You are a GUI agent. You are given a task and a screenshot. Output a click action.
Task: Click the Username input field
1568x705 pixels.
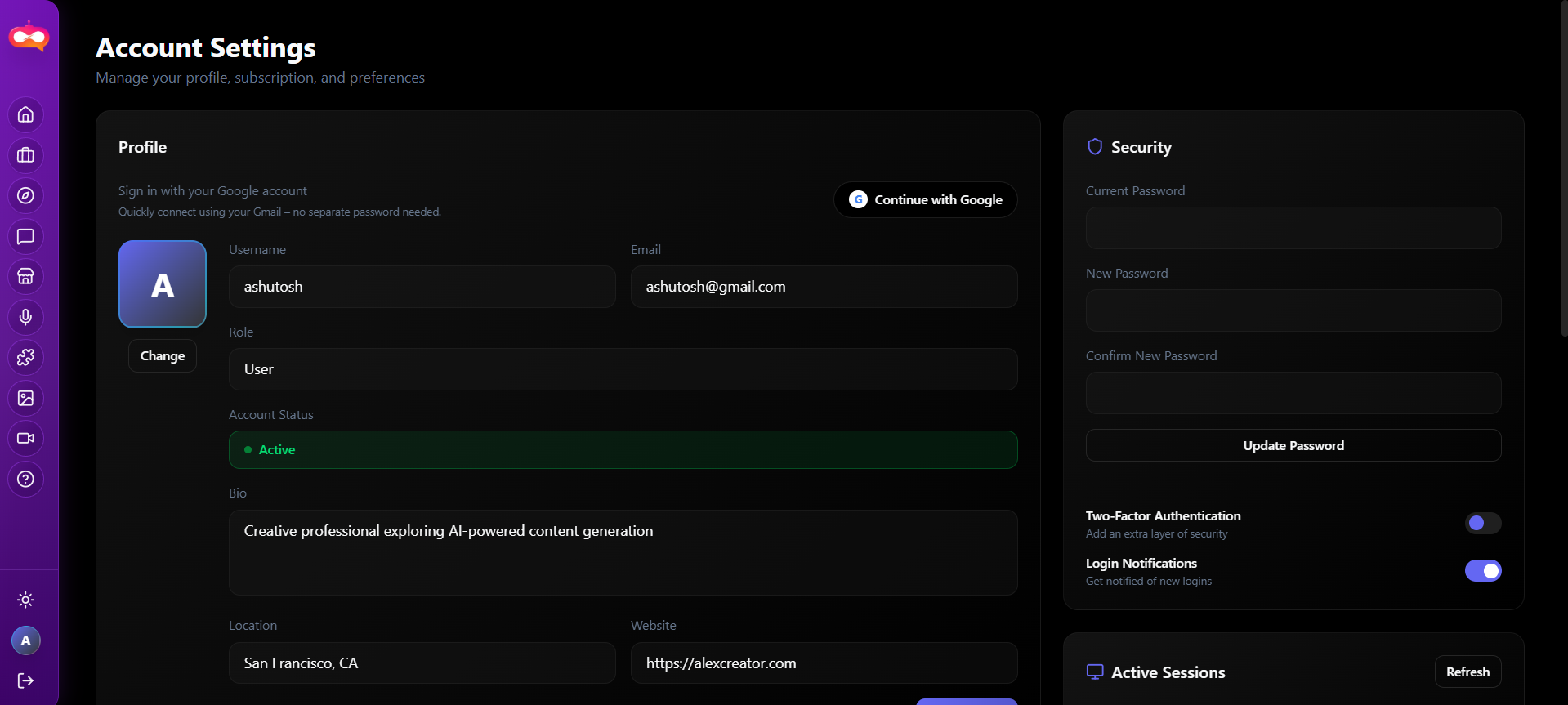(x=422, y=287)
